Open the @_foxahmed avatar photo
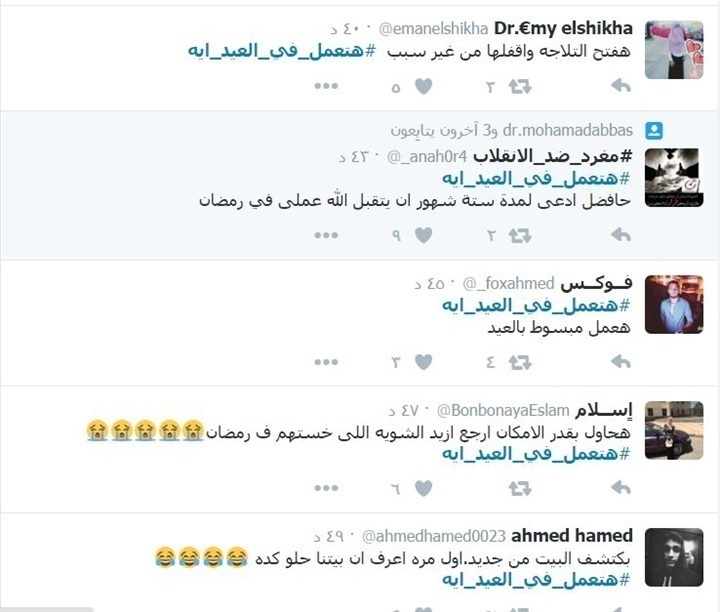The height and width of the screenshot is (612, 720). pyautogui.click(x=674, y=304)
